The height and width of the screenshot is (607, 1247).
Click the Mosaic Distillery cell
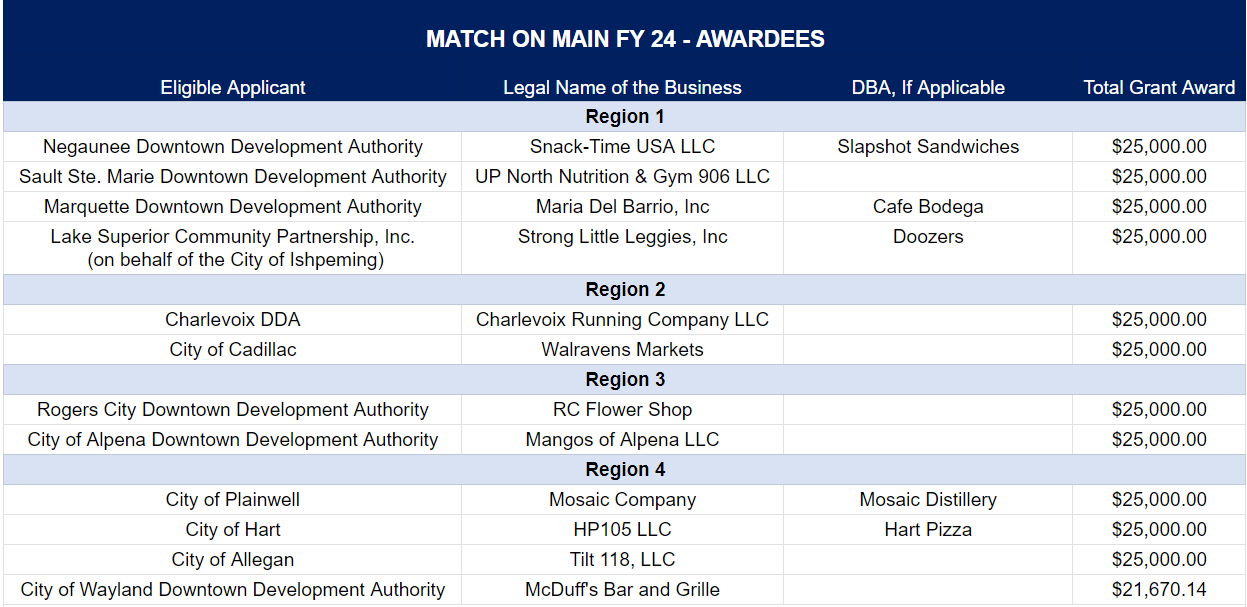[x=928, y=500]
